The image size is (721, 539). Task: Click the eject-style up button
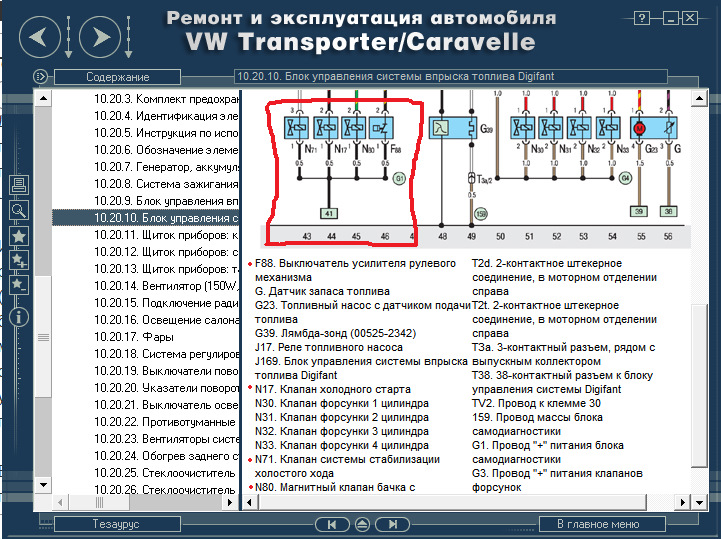(x=362, y=524)
